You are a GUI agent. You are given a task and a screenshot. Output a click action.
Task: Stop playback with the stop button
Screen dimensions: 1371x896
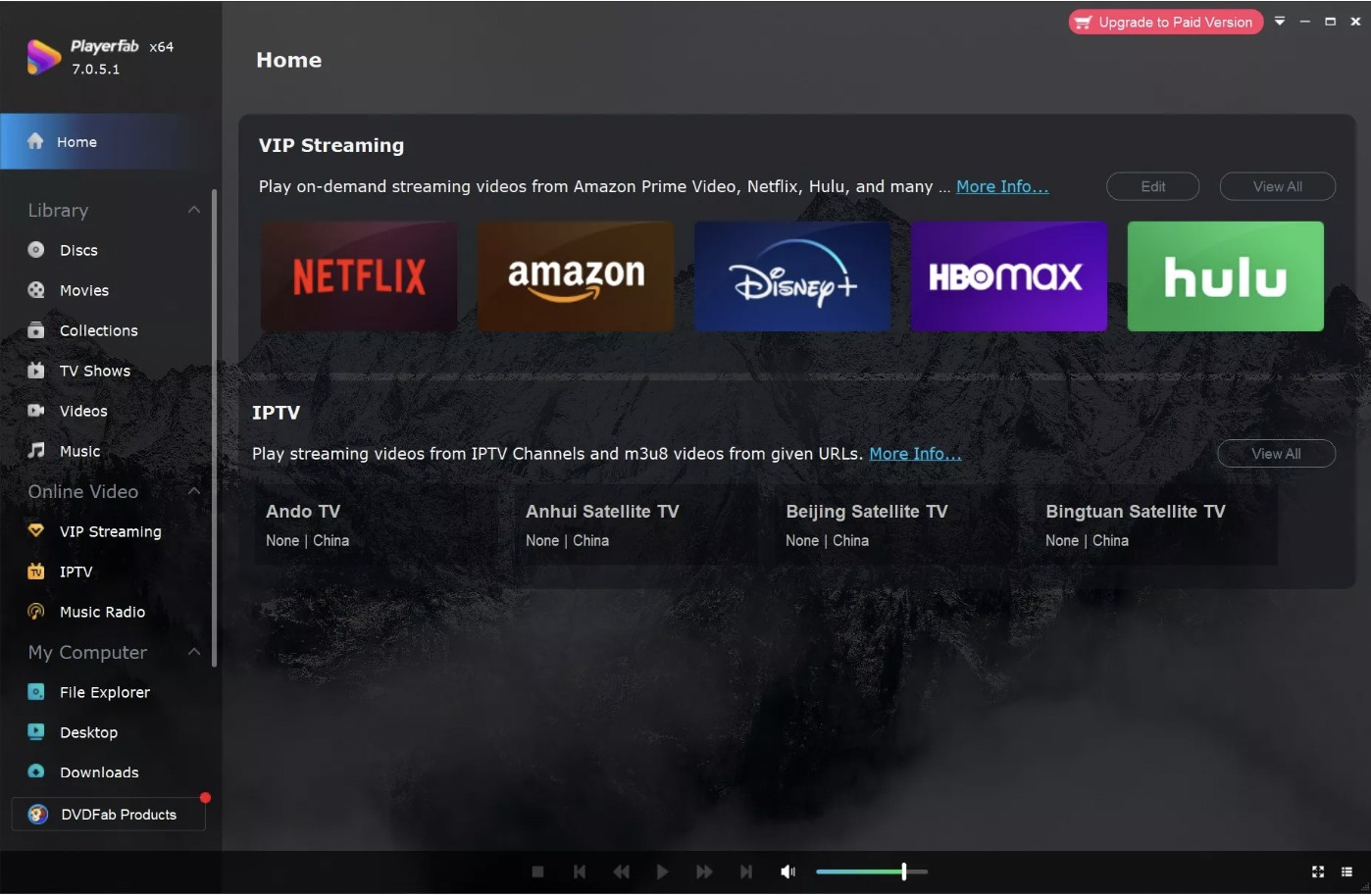[537, 871]
